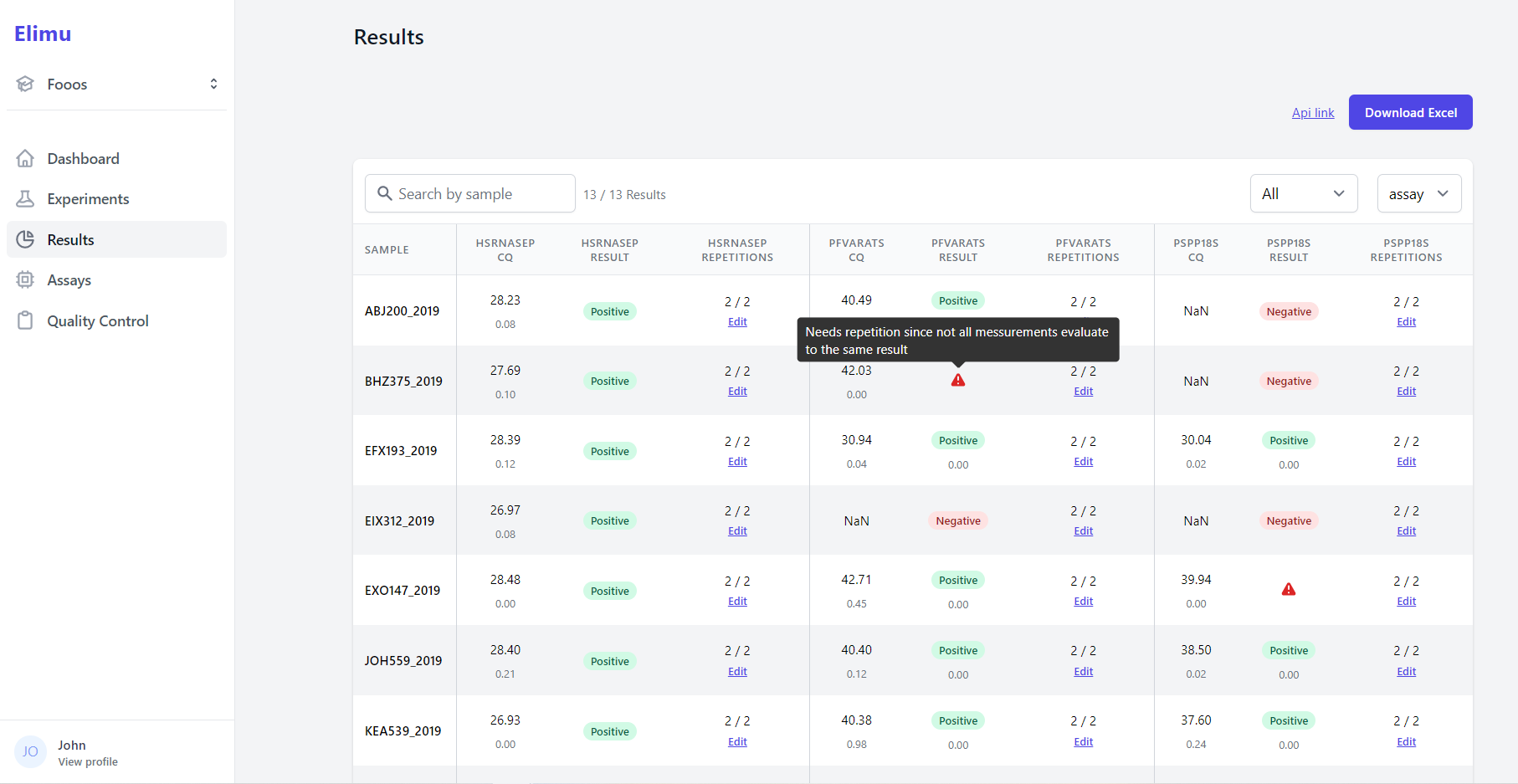This screenshot has height=784, width=1518.
Task: Click the 13 / 13 Results count
Action: pyautogui.click(x=624, y=194)
